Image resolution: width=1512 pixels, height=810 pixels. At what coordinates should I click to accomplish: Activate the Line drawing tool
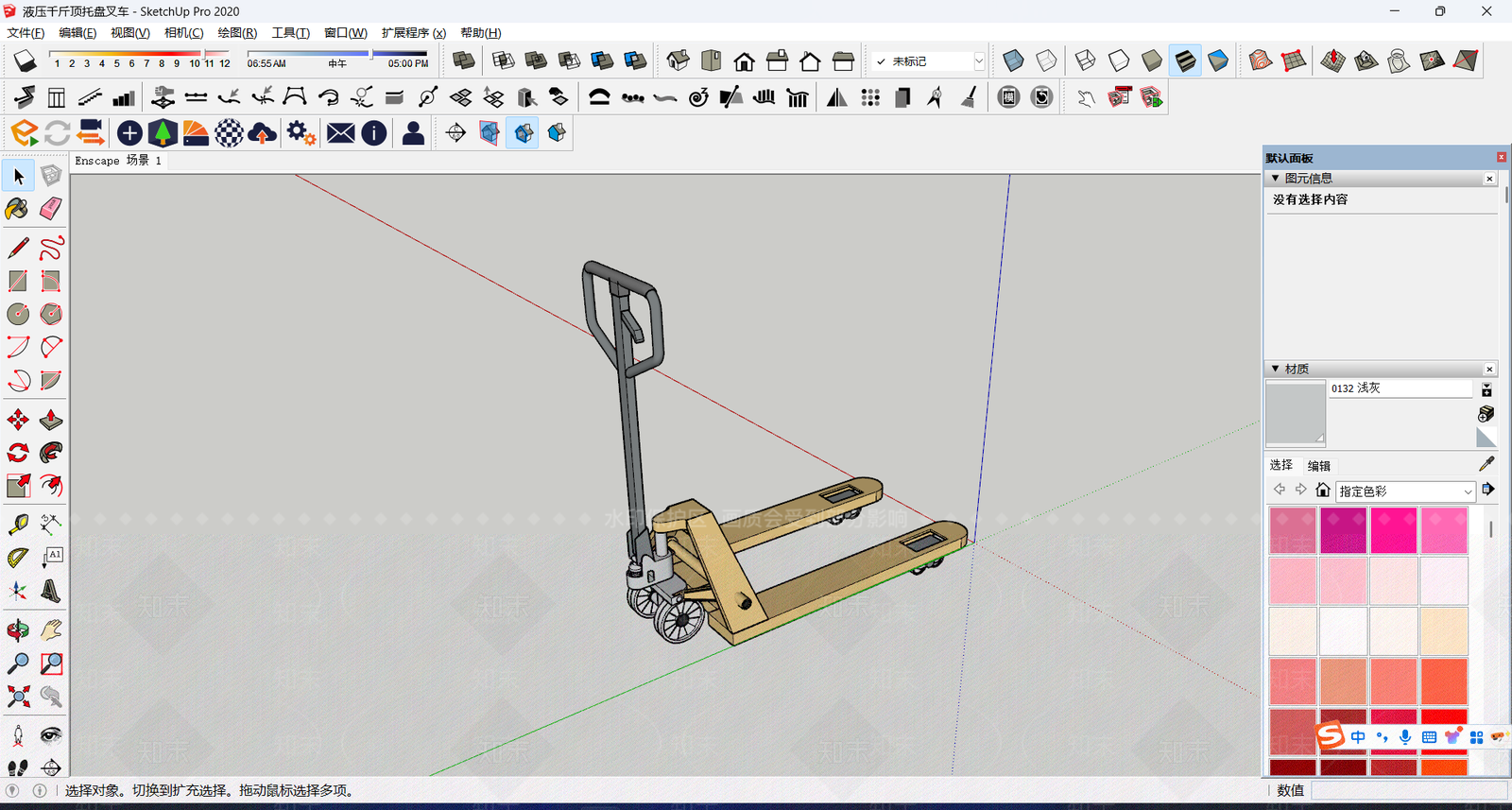click(17, 248)
